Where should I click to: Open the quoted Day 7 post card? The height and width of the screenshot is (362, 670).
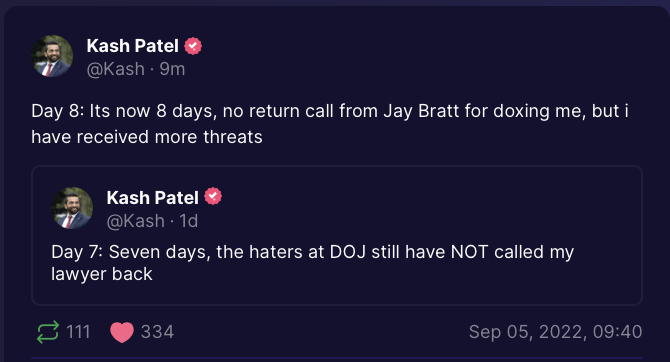tap(337, 235)
